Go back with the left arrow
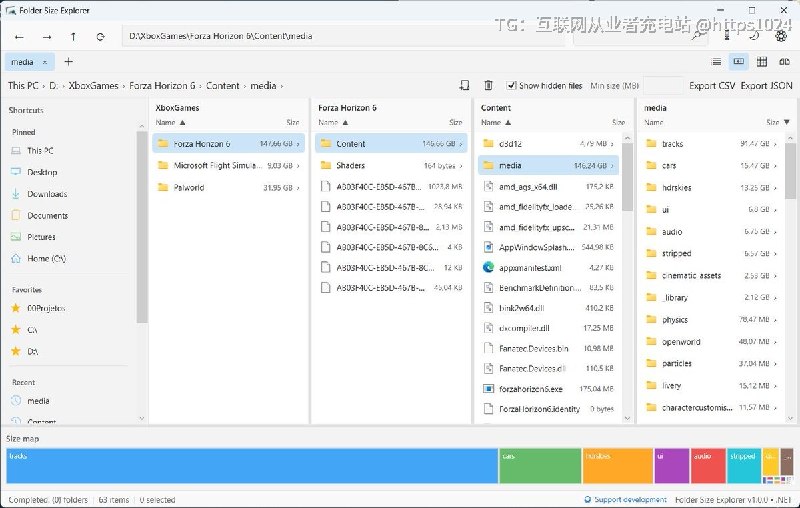800x508 pixels. 19,37
